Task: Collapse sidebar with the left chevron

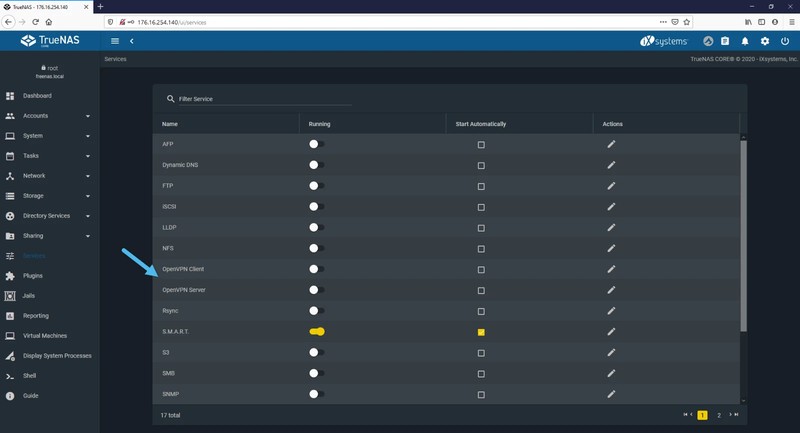Action: (132, 41)
